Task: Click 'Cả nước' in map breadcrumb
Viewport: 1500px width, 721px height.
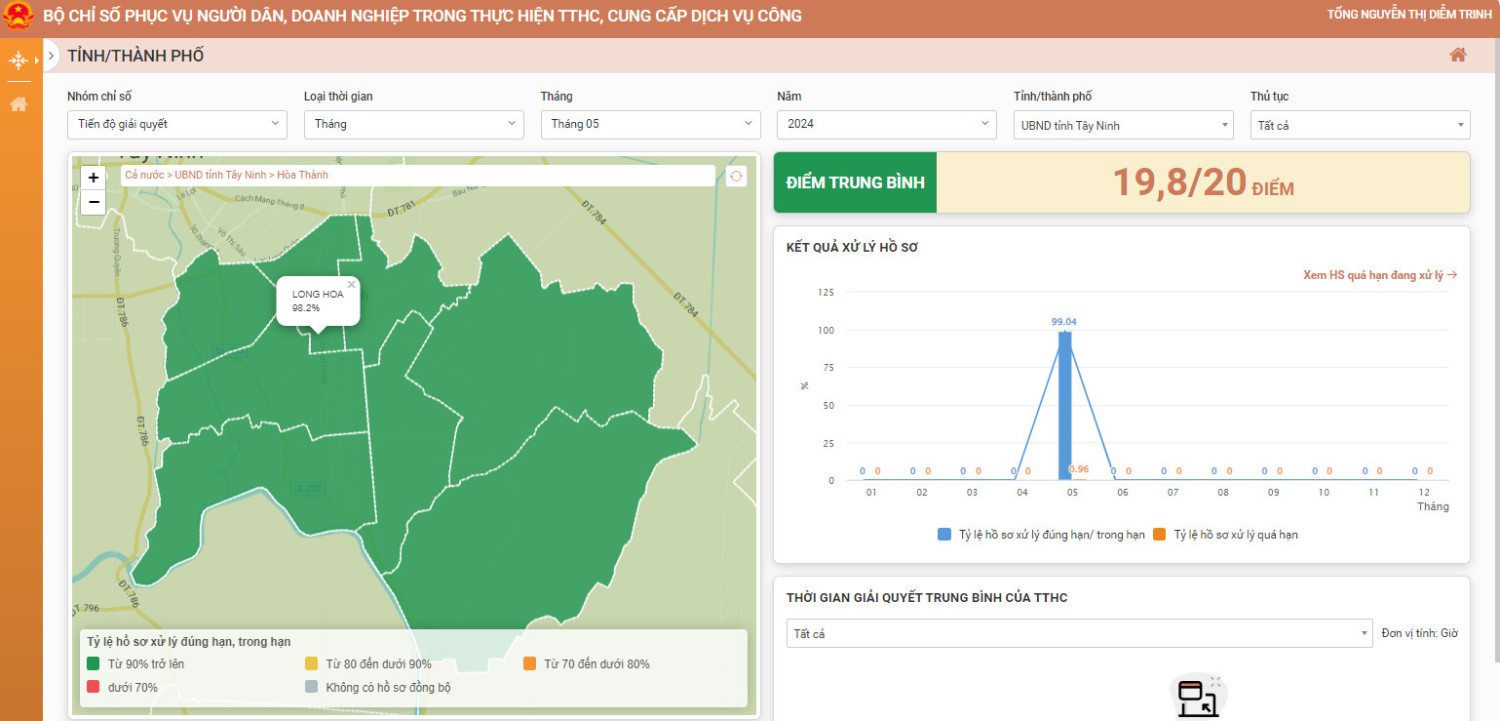Action: tap(145, 175)
